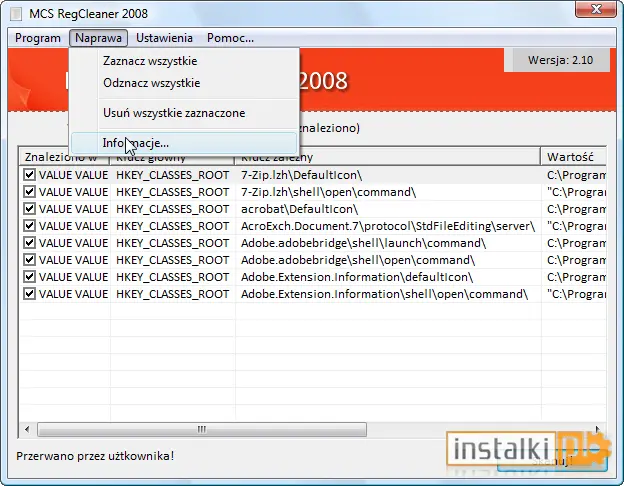The width and height of the screenshot is (624, 486).
Task: Select the Adobe.adobebridge\shell\open\command\ entry
Action: coord(358,260)
